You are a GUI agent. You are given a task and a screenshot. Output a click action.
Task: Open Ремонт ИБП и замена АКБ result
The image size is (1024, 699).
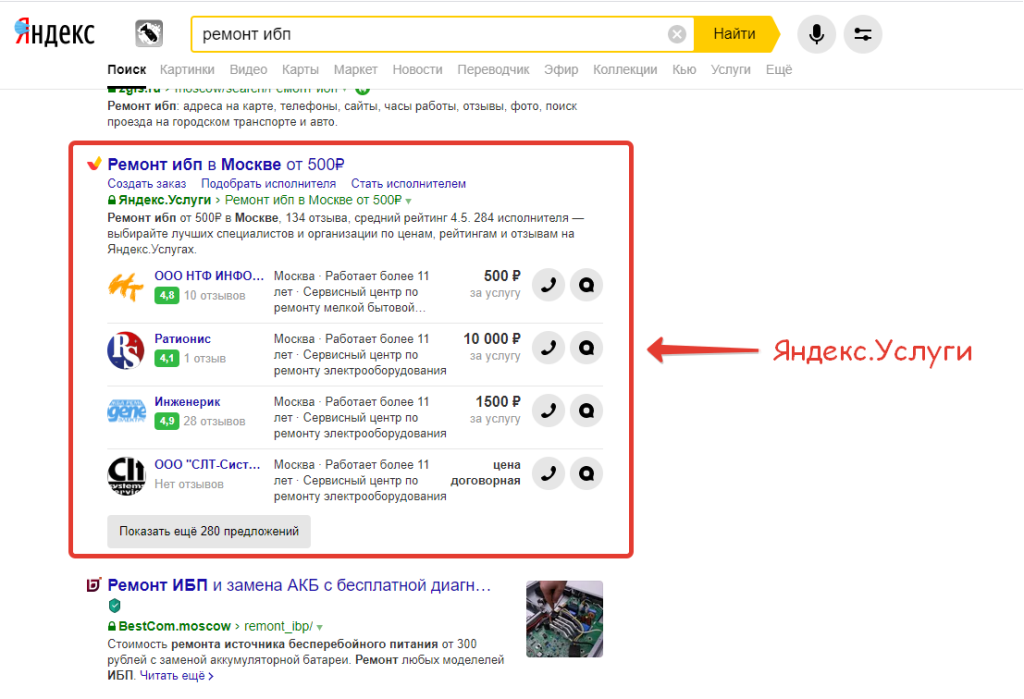click(x=299, y=585)
